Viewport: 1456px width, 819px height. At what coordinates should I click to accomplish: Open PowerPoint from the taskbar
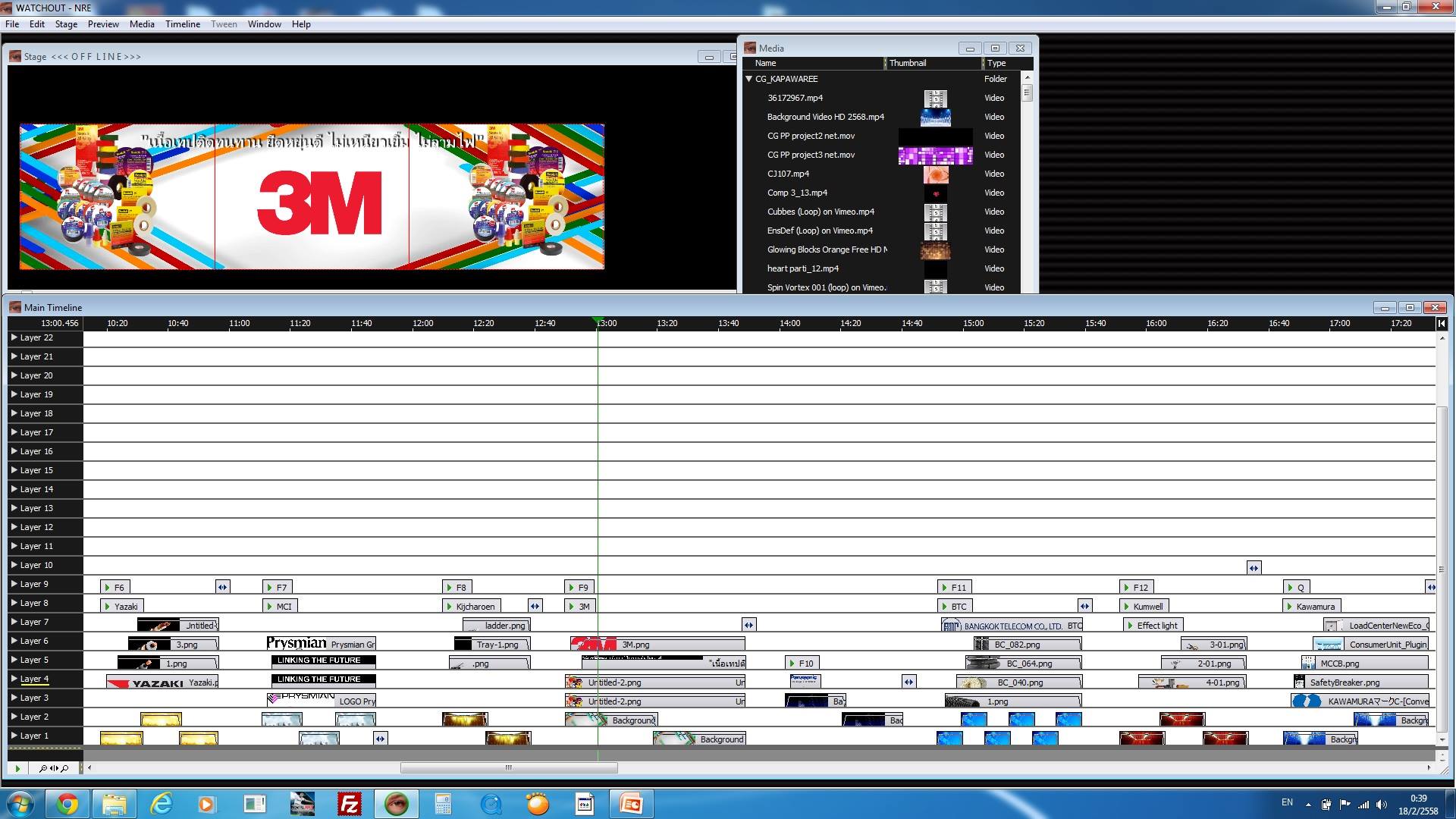(631, 804)
